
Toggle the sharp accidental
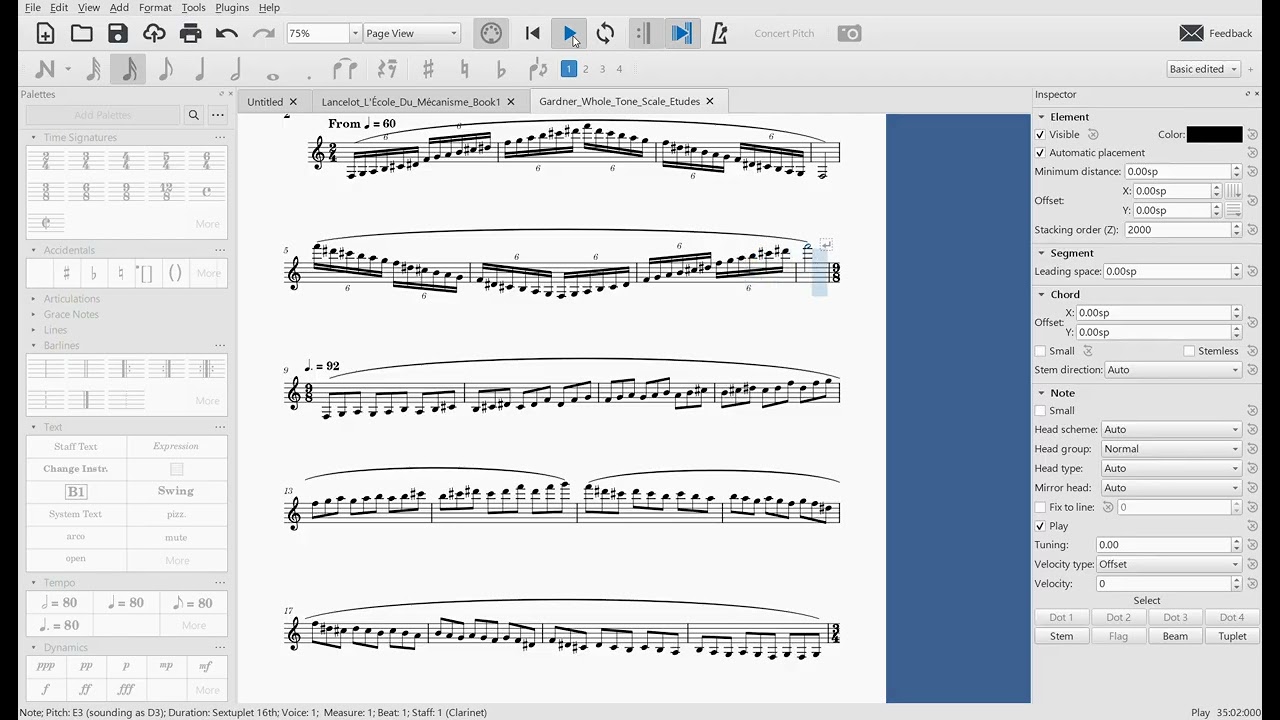click(x=428, y=69)
